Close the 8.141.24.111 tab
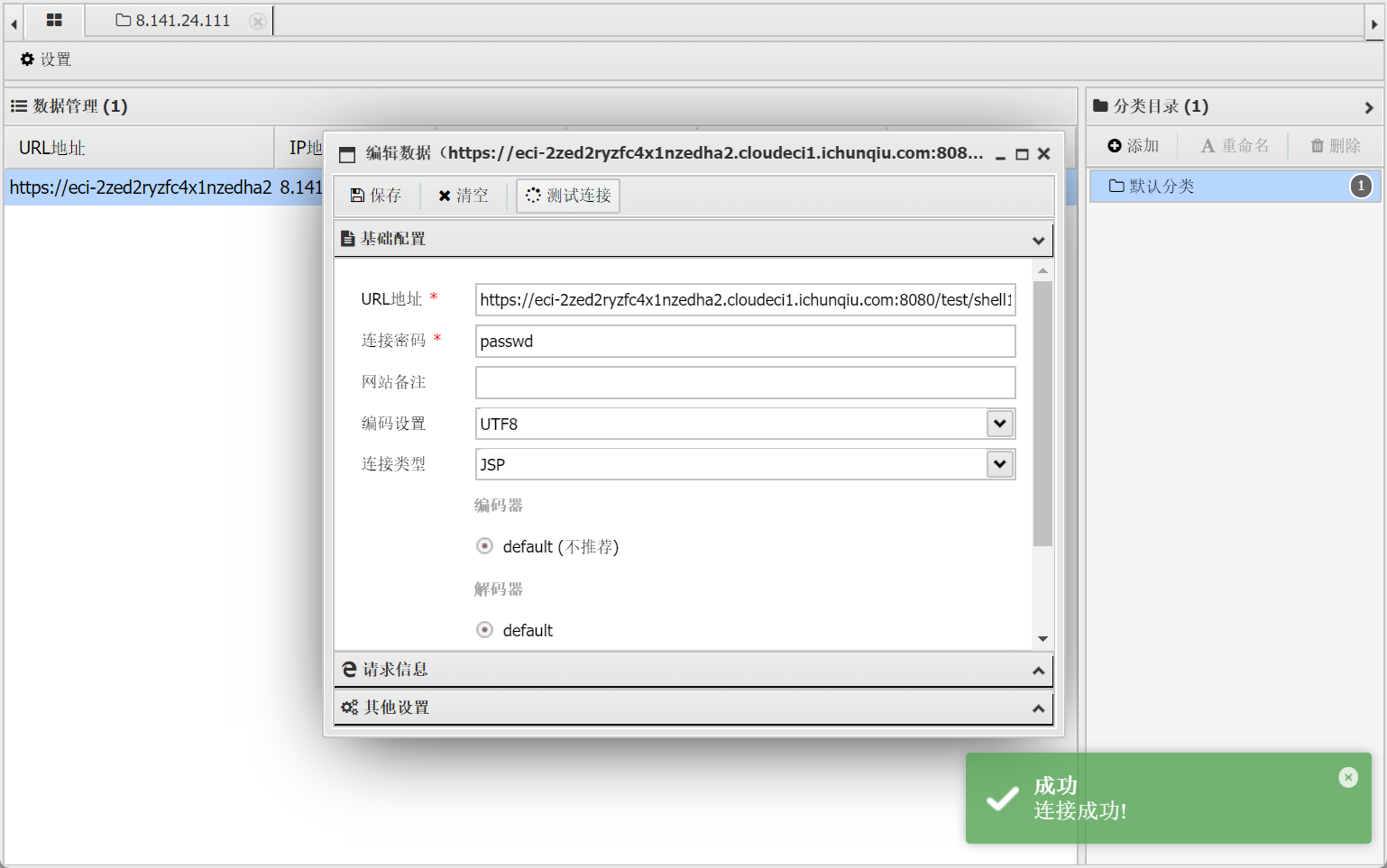This screenshot has width=1387, height=868. pyautogui.click(x=258, y=21)
